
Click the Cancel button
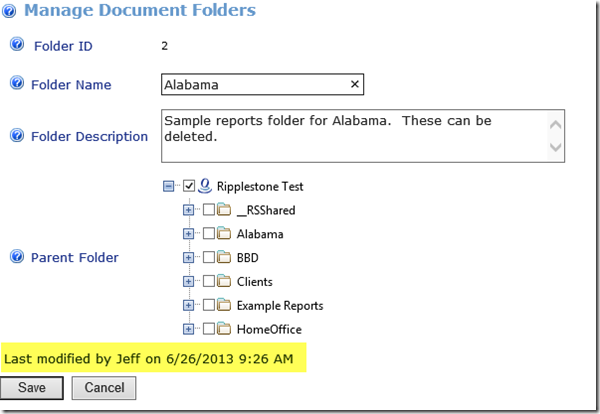point(103,387)
